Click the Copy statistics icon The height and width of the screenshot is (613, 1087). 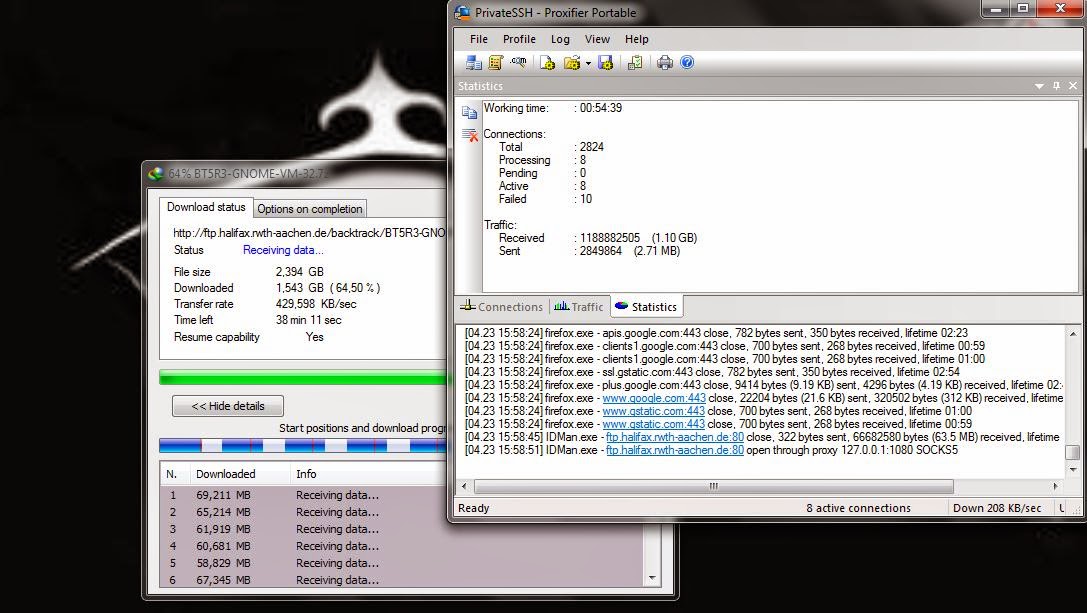pos(469,112)
